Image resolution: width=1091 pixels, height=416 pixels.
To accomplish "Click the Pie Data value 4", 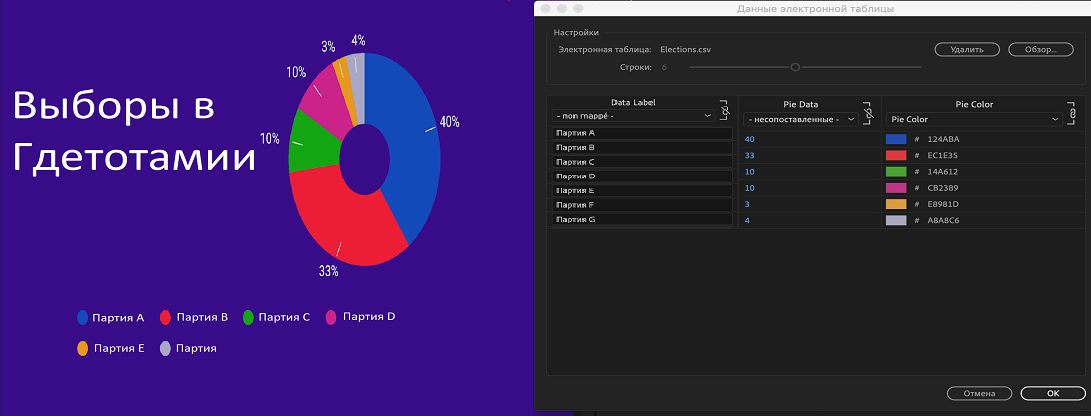I will (x=747, y=221).
